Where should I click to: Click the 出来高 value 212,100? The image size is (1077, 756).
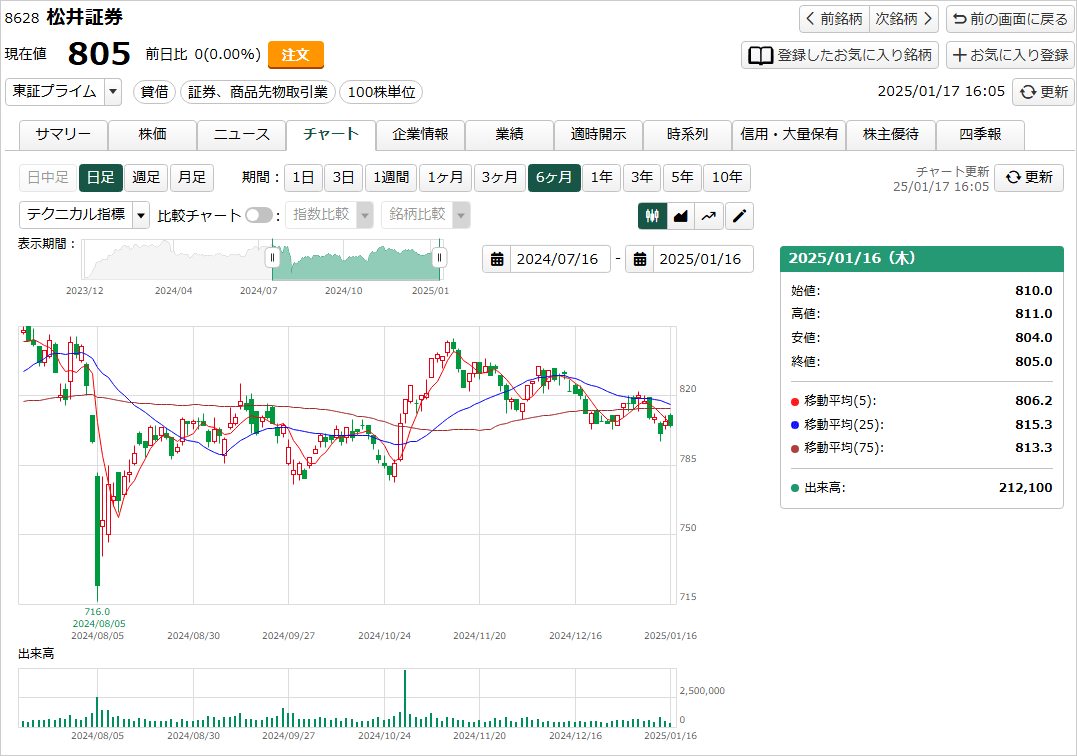(x=1025, y=488)
